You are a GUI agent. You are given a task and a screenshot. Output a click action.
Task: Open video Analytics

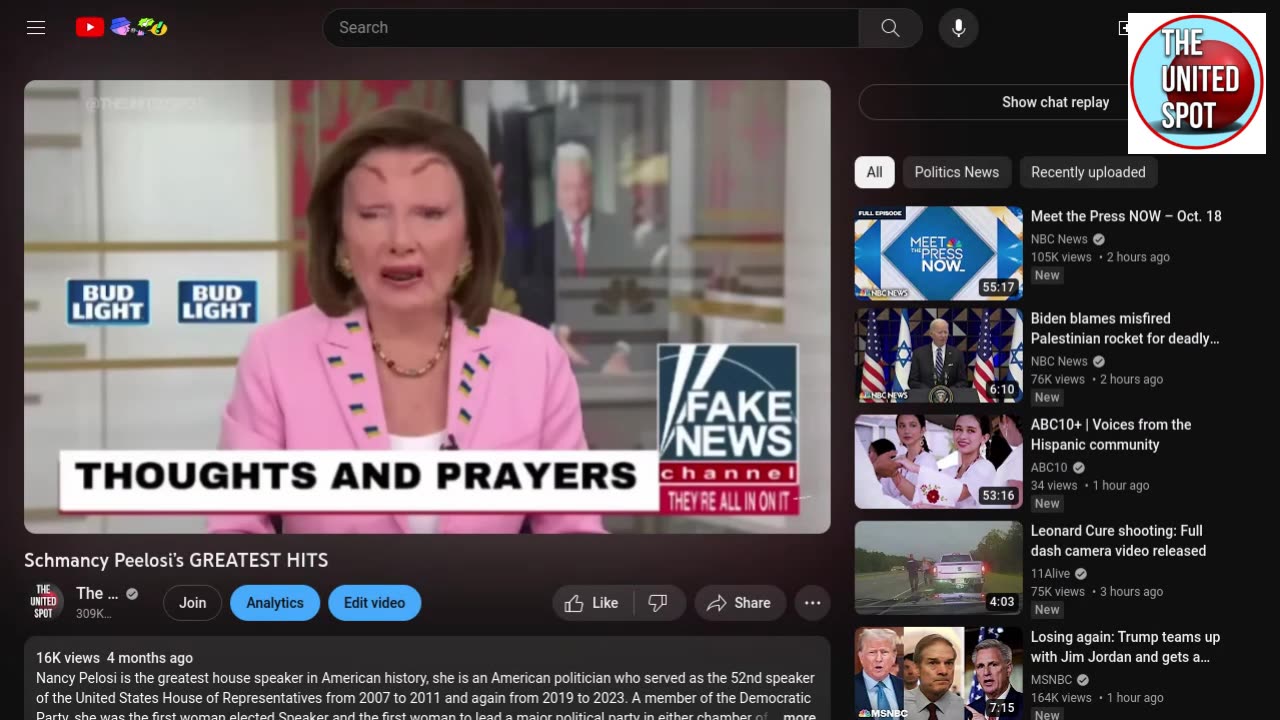pyautogui.click(x=274, y=603)
